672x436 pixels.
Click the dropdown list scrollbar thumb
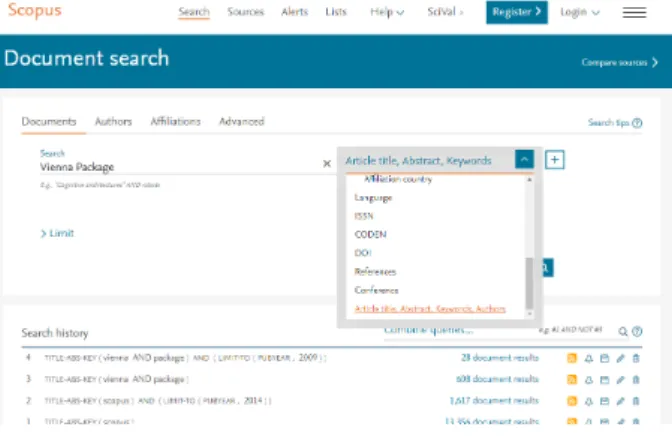point(529,283)
